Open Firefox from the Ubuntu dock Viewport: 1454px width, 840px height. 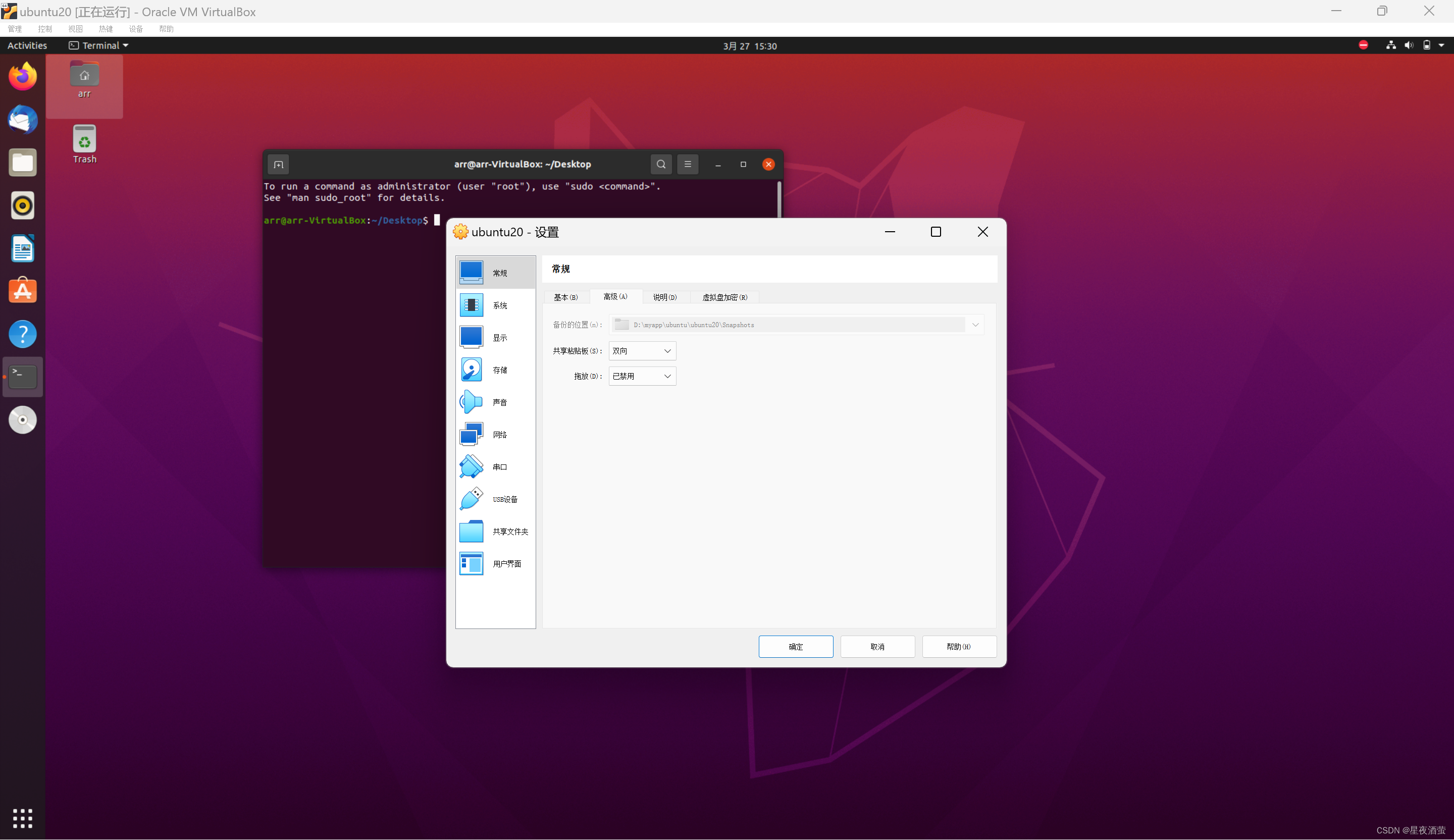click(23, 77)
